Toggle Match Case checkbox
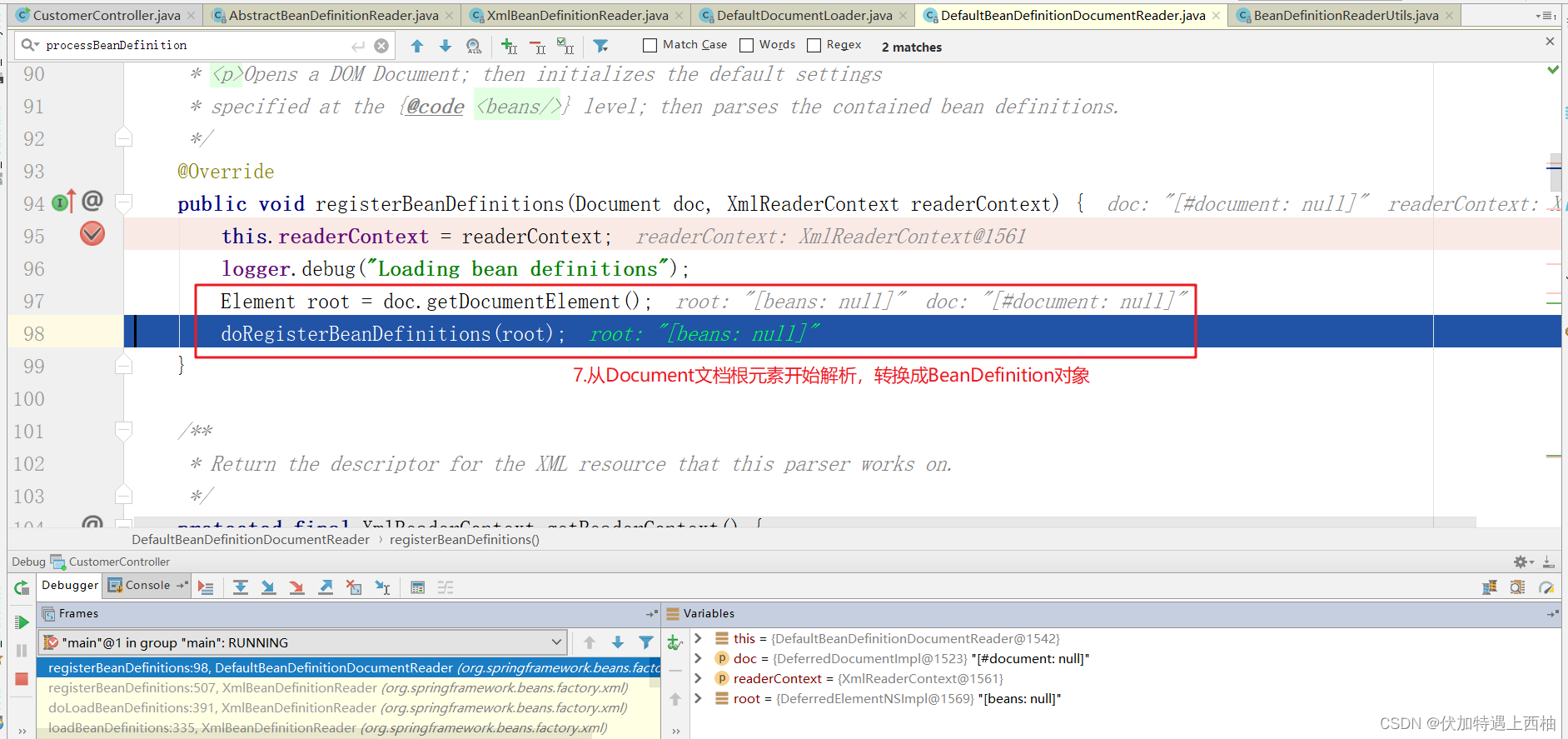 point(650,46)
